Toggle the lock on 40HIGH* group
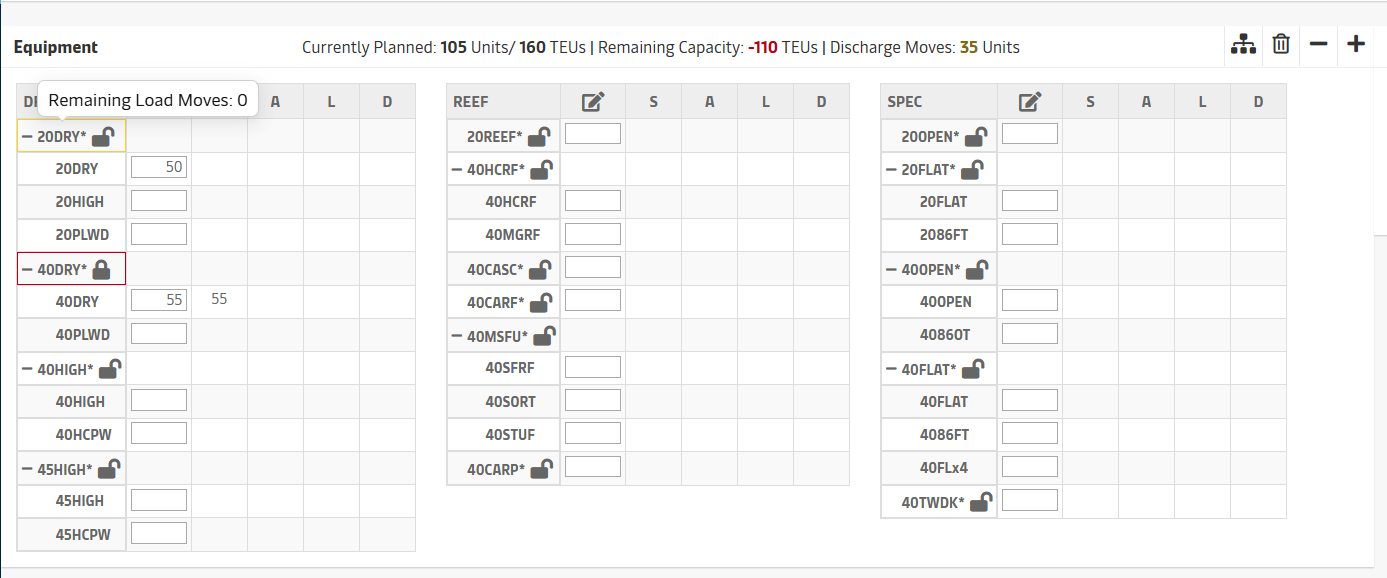Screen dimensions: 1387x578 click(109, 369)
